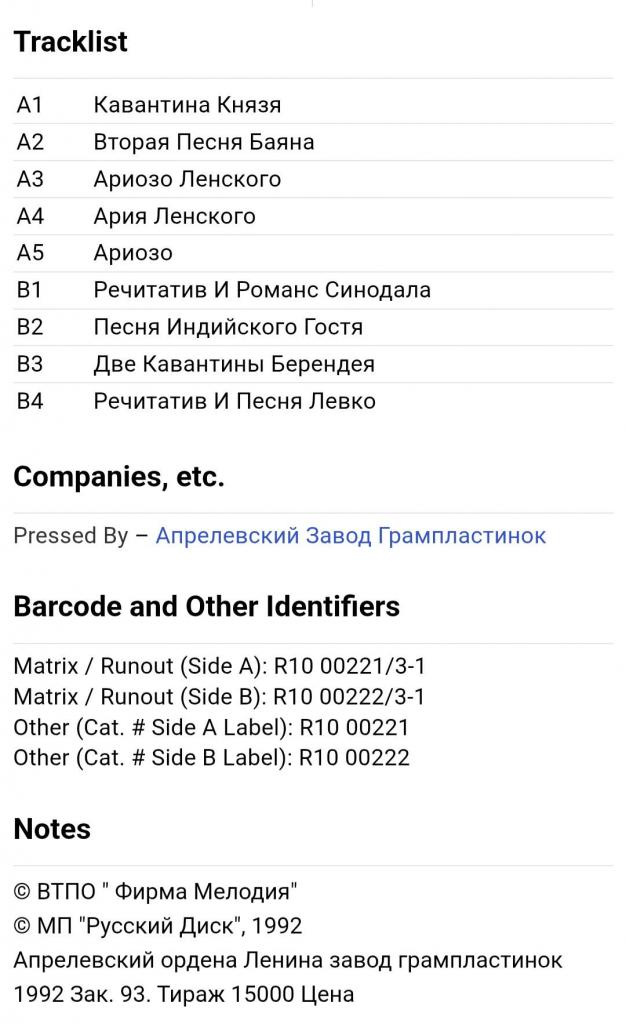Click the Side A Label catalog number
This screenshot has width=626, height=1024.
tap(212, 727)
